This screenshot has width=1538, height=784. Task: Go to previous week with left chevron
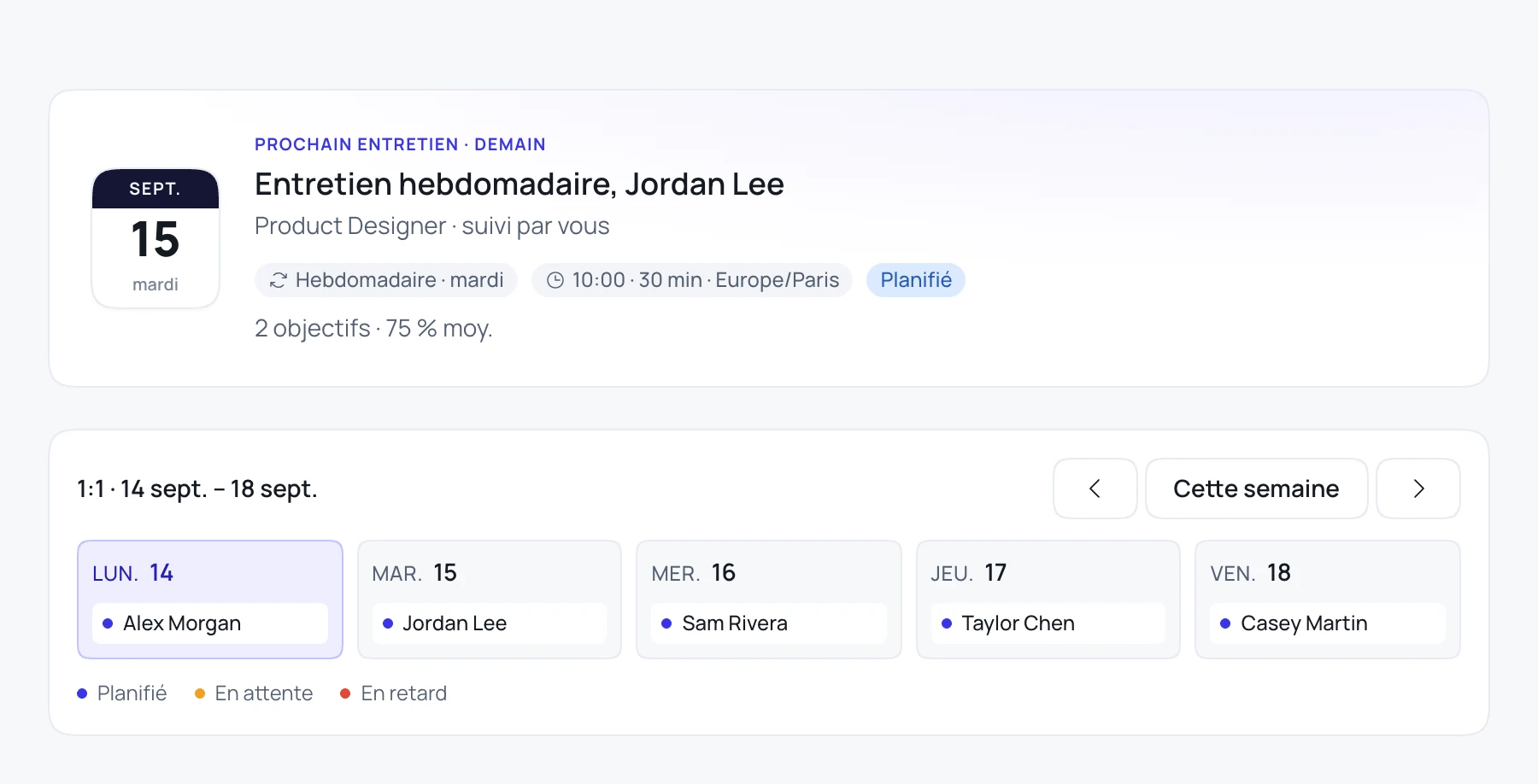point(1095,489)
